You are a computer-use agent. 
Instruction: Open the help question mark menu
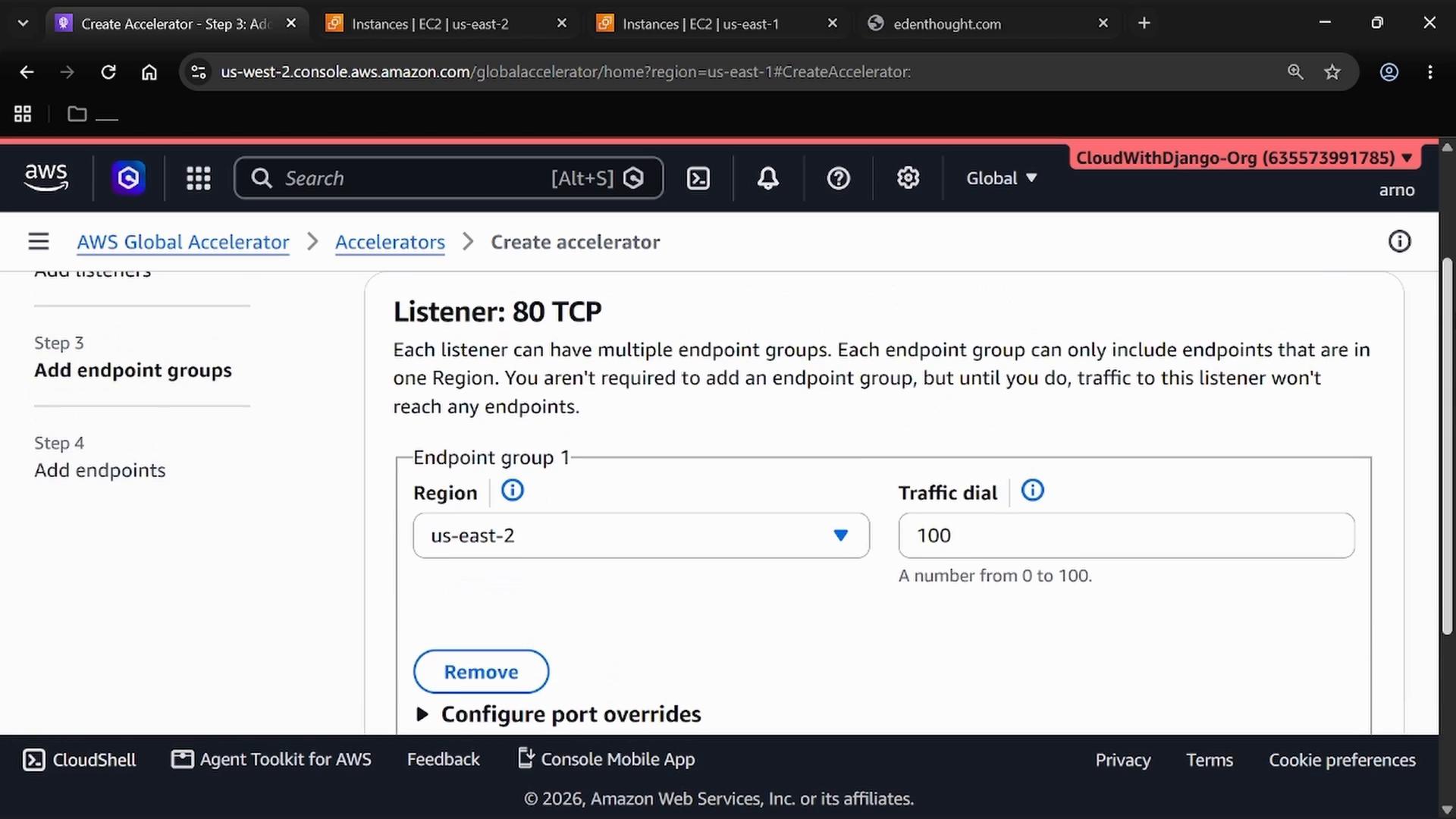838,178
